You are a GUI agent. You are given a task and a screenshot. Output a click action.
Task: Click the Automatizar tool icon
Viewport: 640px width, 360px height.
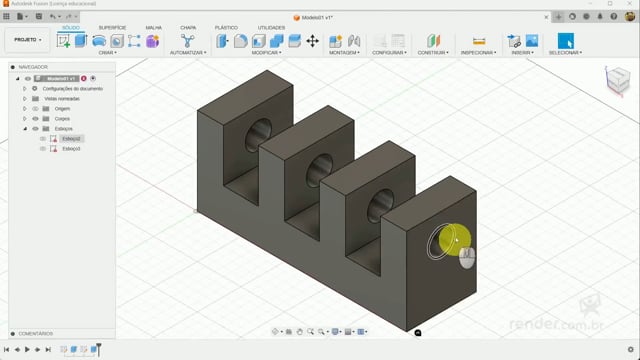point(187,41)
